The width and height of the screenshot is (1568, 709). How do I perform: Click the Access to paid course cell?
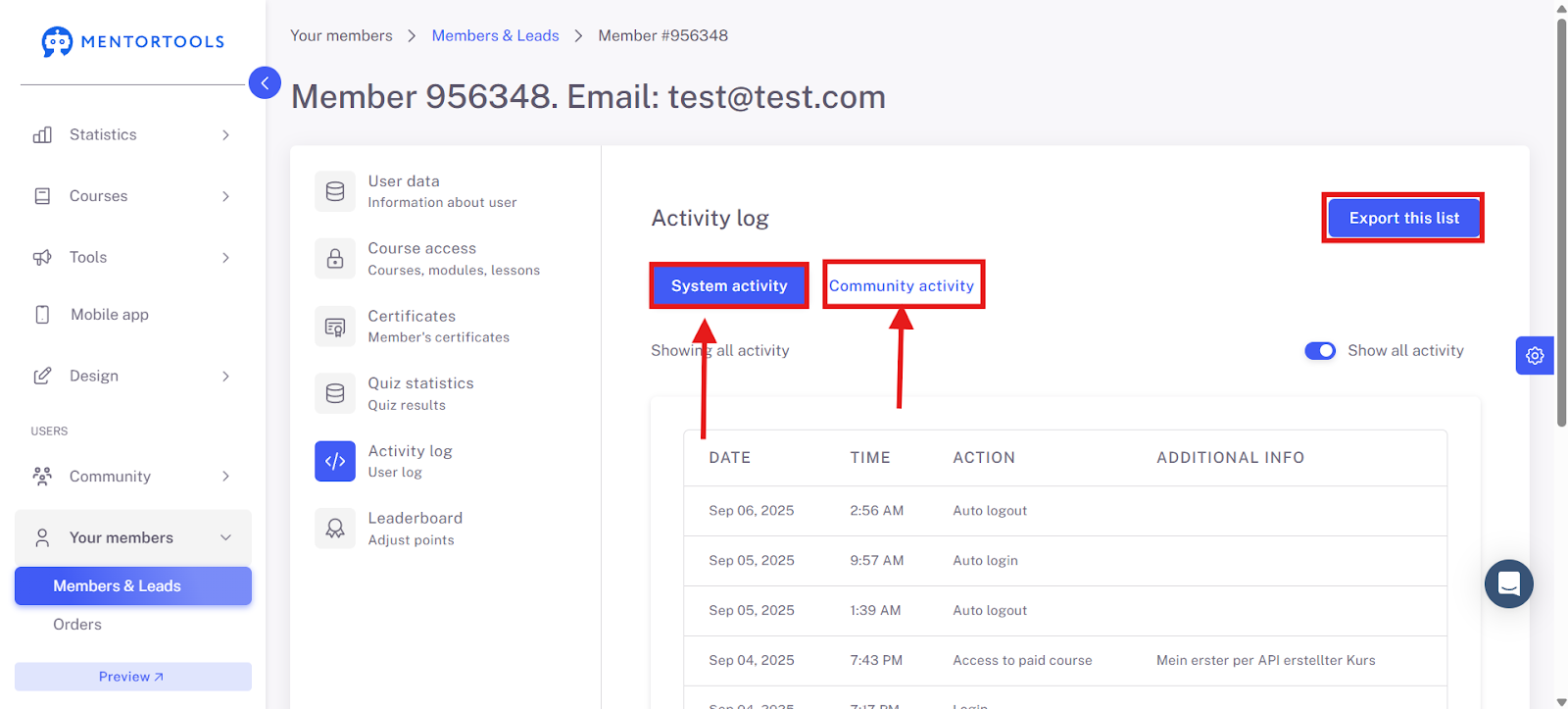click(x=1022, y=661)
